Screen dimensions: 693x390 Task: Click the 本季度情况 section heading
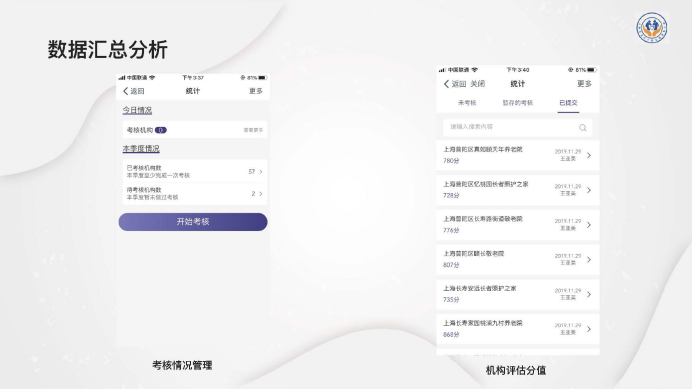click(141, 149)
